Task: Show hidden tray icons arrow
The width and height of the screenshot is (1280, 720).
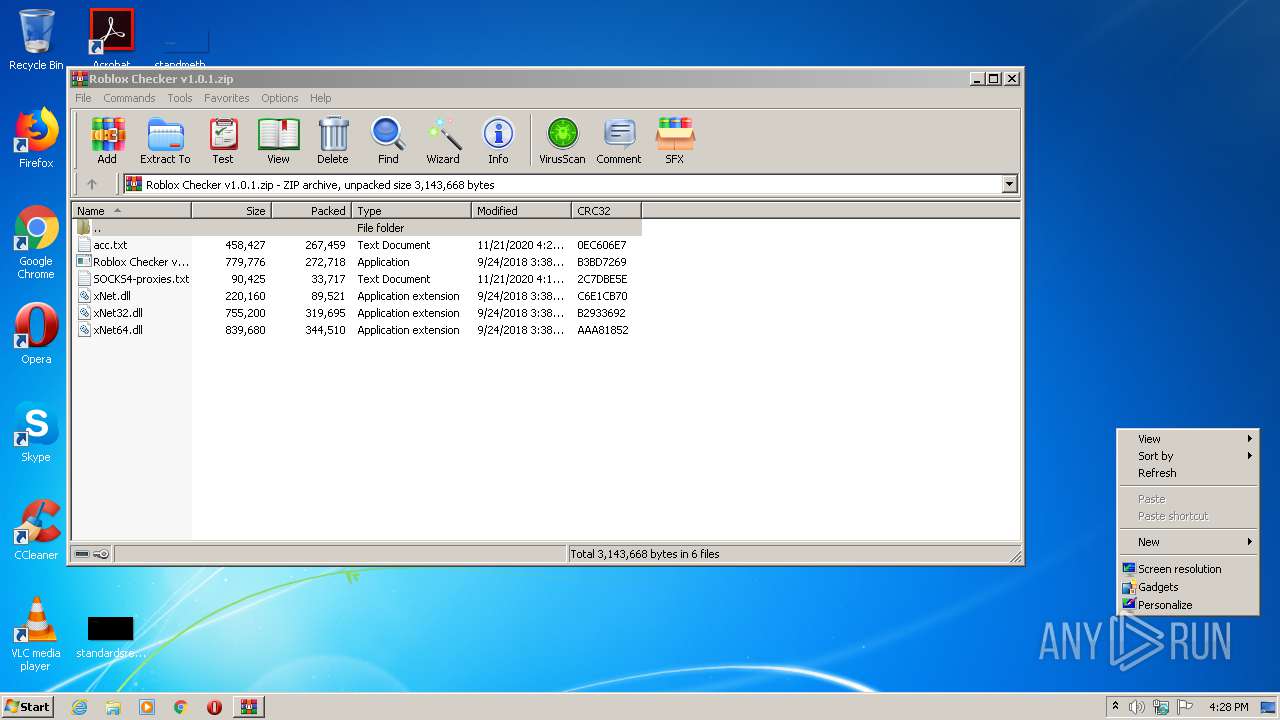Action: [x=1115, y=707]
